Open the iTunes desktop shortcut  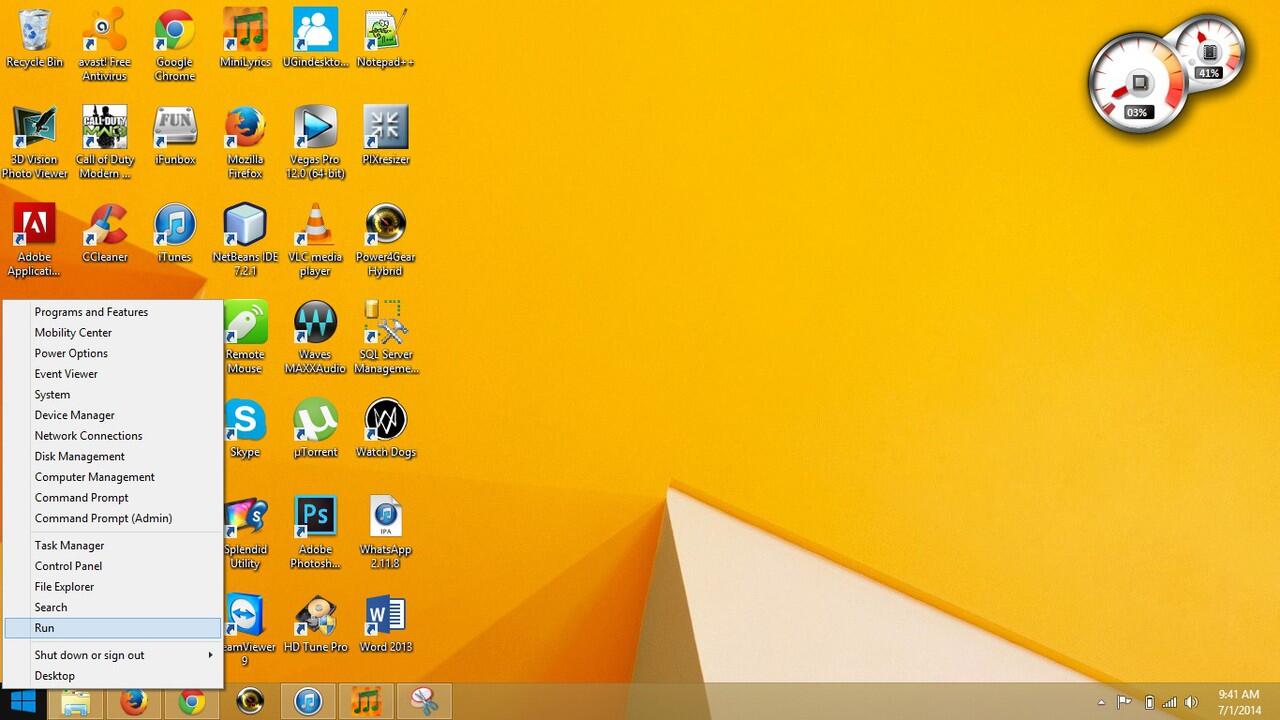point(175,233)
